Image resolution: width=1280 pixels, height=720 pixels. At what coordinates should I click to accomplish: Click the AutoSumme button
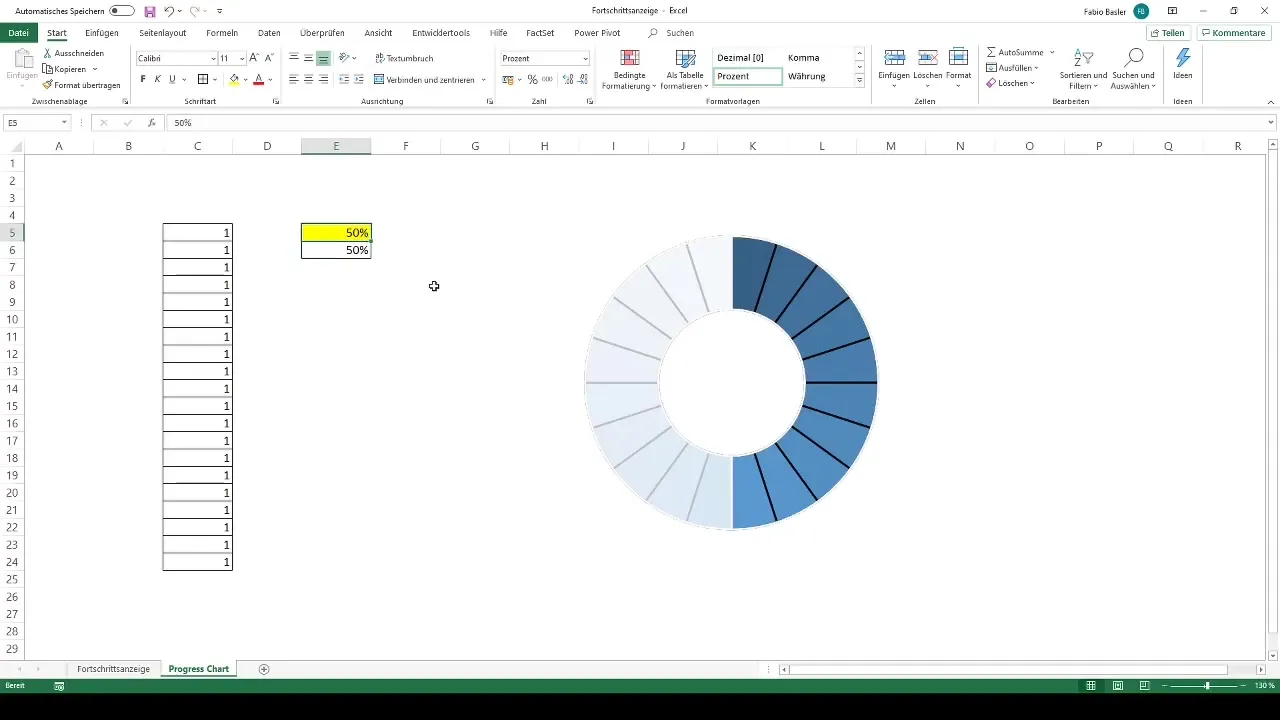(1015, 52)
